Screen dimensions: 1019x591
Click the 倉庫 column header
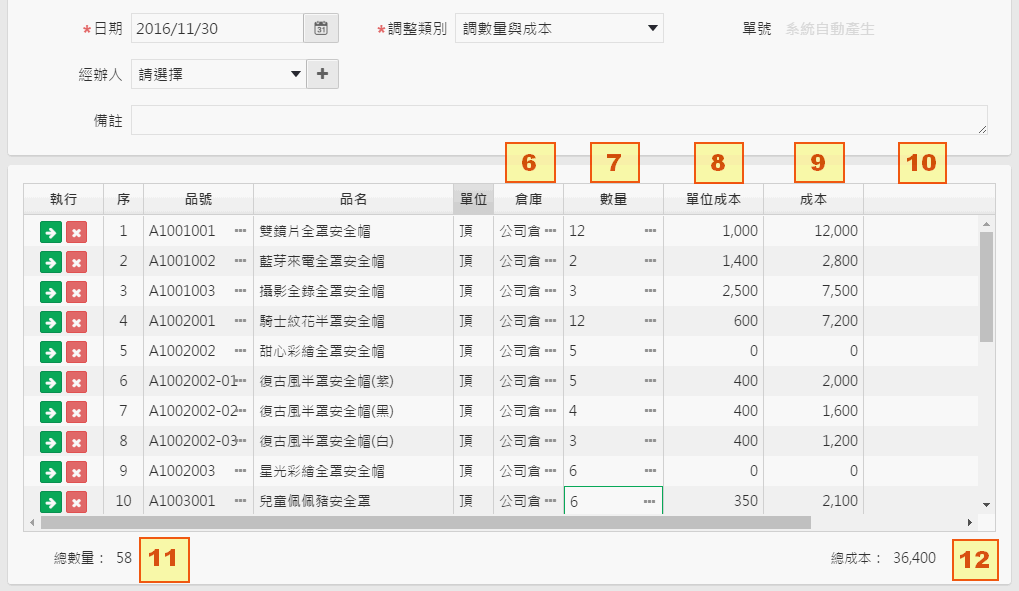(x=528, y=200)
